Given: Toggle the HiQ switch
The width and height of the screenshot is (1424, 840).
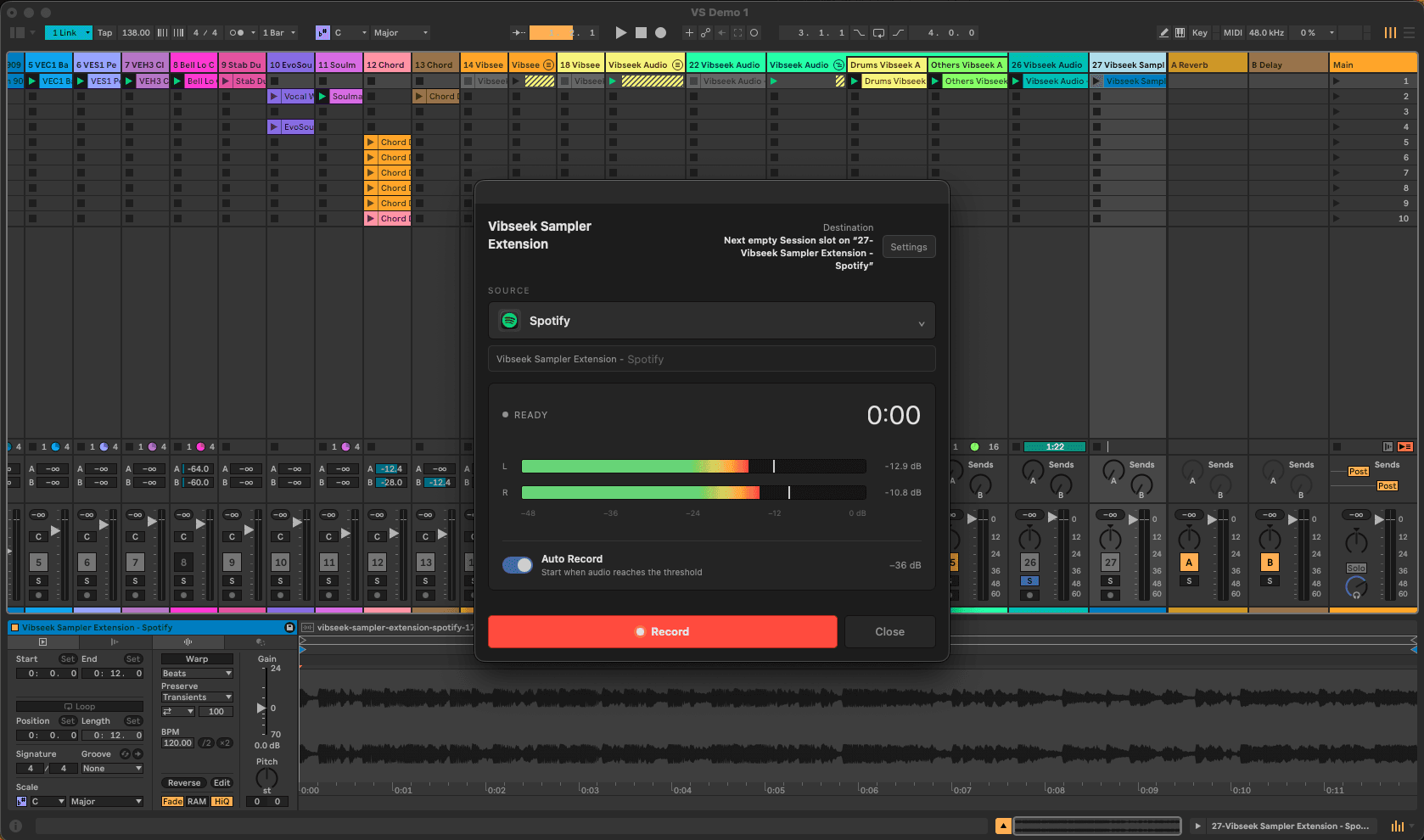Looking at the screenshot, I should click(222, 801).
